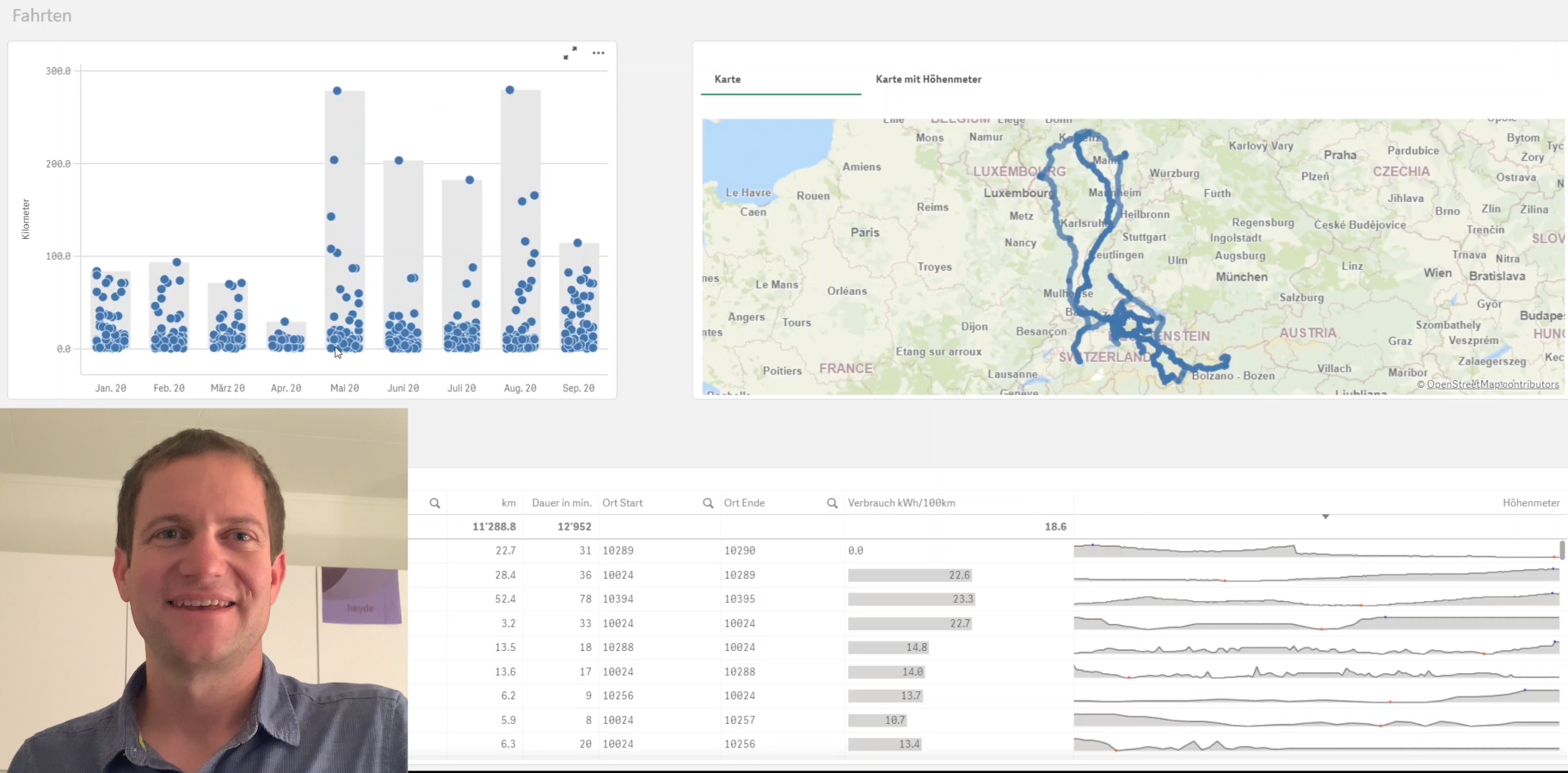The width and height of the screenshot is (1568, 773).
Task: Click the sort arrow below the Höhenmeter header
Action: pyautogui.click(x=1325, y=517)
